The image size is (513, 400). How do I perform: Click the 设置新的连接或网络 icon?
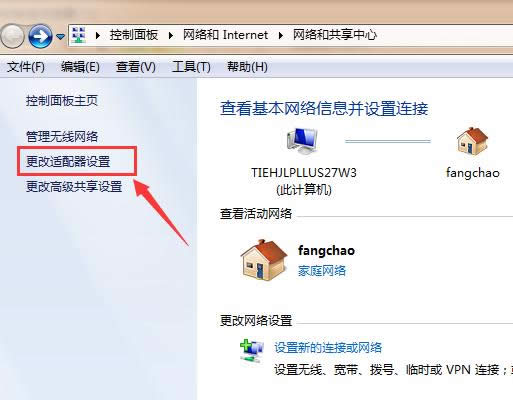click(252, 351)
